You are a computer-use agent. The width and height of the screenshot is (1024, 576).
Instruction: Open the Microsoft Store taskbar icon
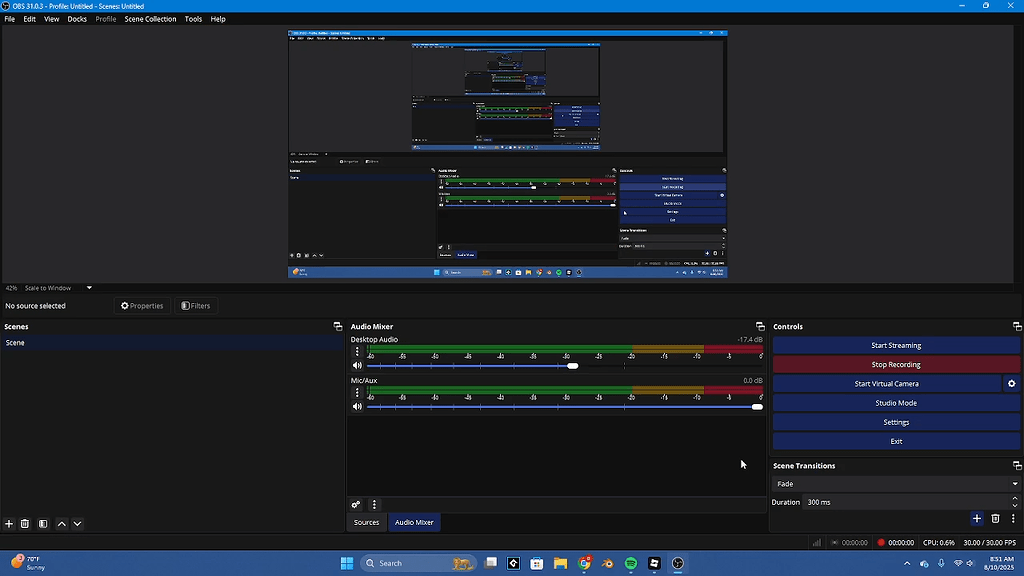pos(537,563)
